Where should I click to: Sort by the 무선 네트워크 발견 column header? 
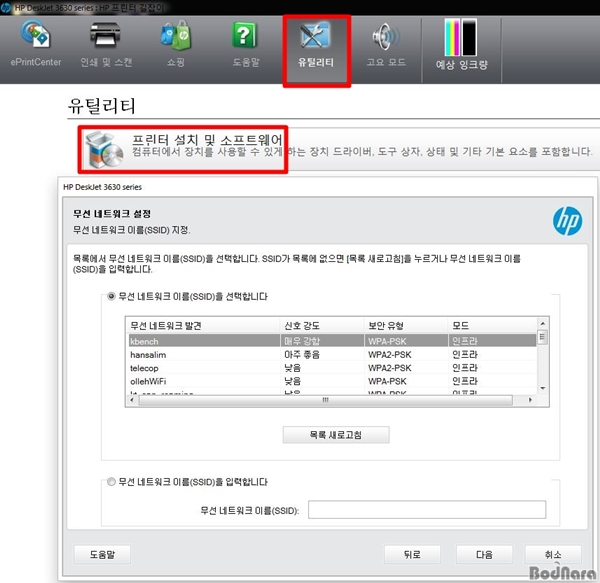coord(204,326)
